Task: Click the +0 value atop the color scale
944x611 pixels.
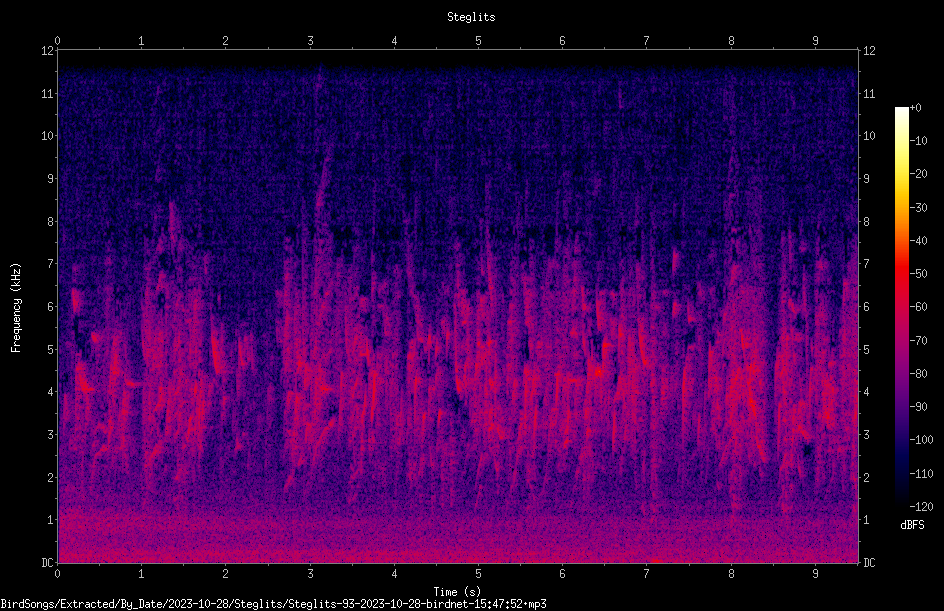Action: click(x=916, y=108)
